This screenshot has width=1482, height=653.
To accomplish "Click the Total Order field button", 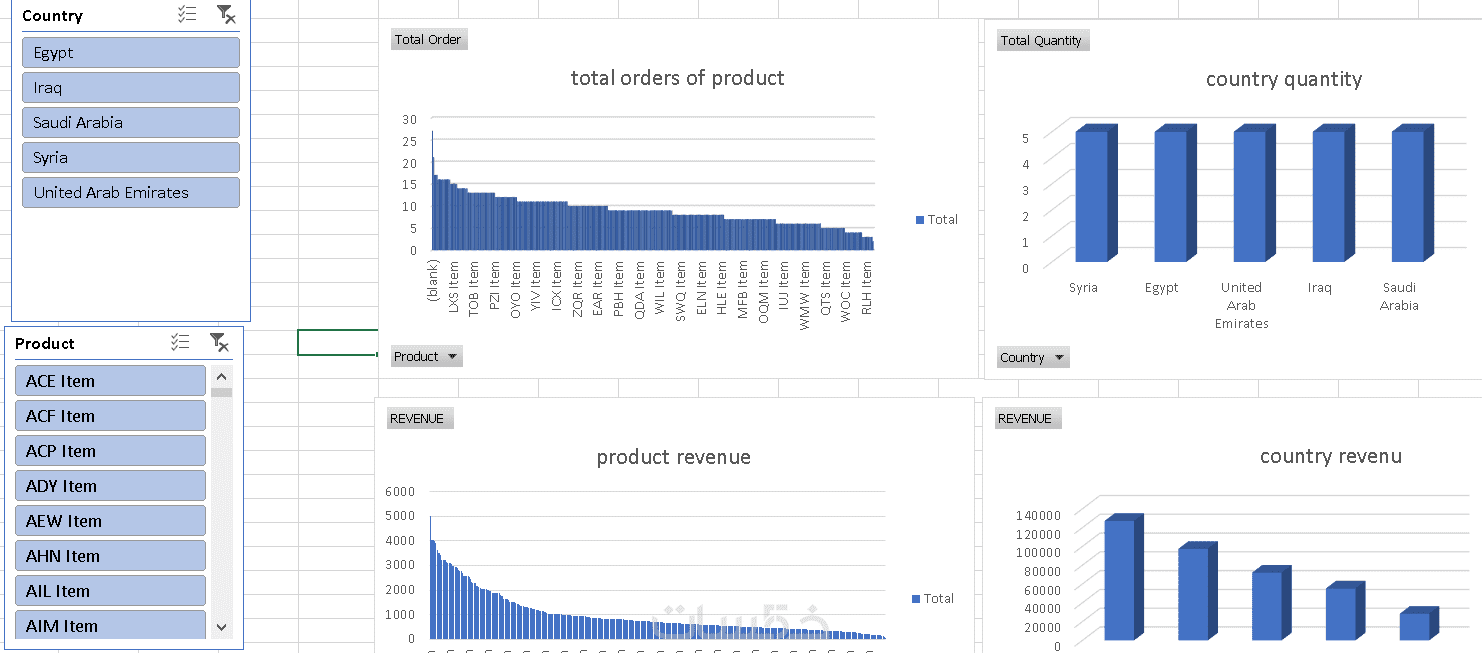I will 428,40.
